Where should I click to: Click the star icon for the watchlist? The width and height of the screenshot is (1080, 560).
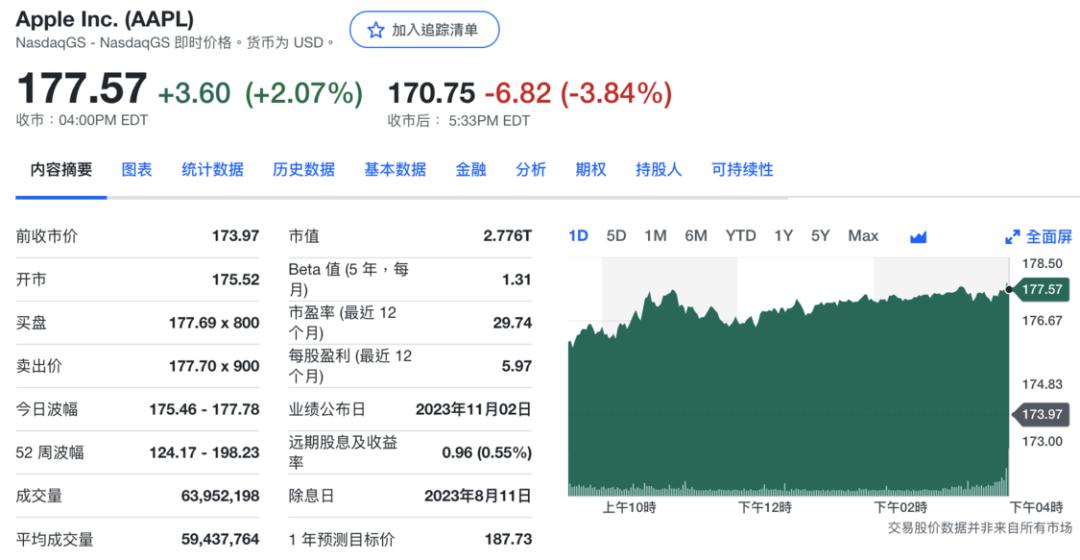376,30
